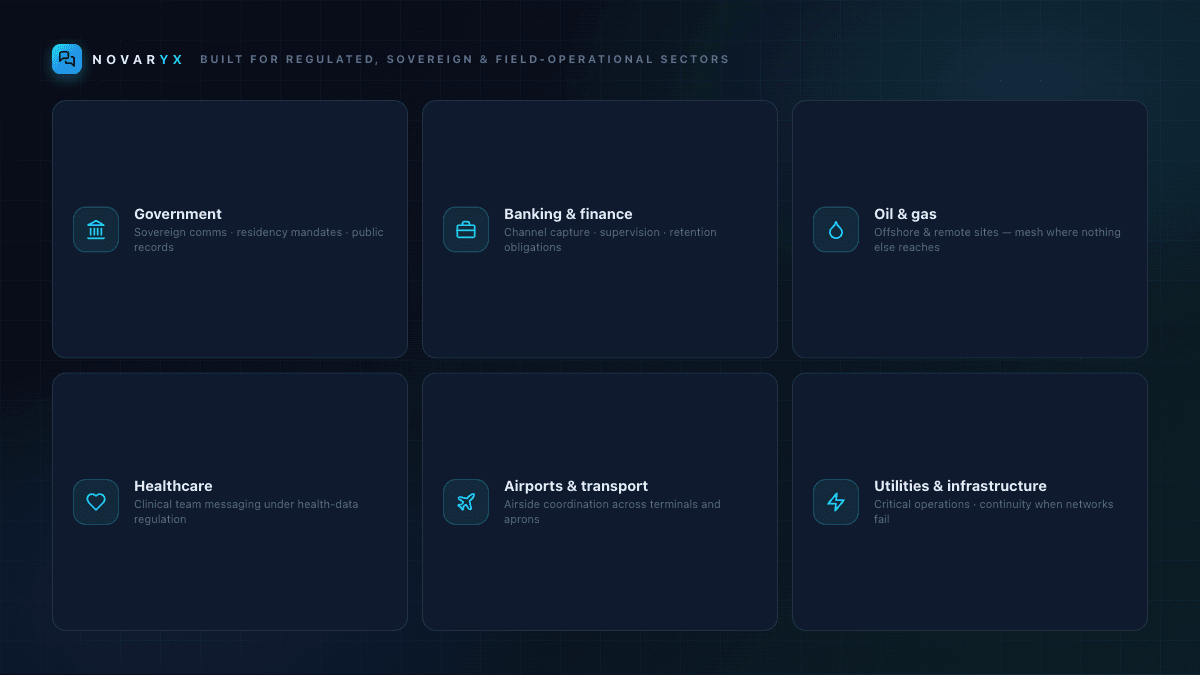Click the 'Clinical team messaging' description
1200x675 pixels.
[x=246, y=512]
